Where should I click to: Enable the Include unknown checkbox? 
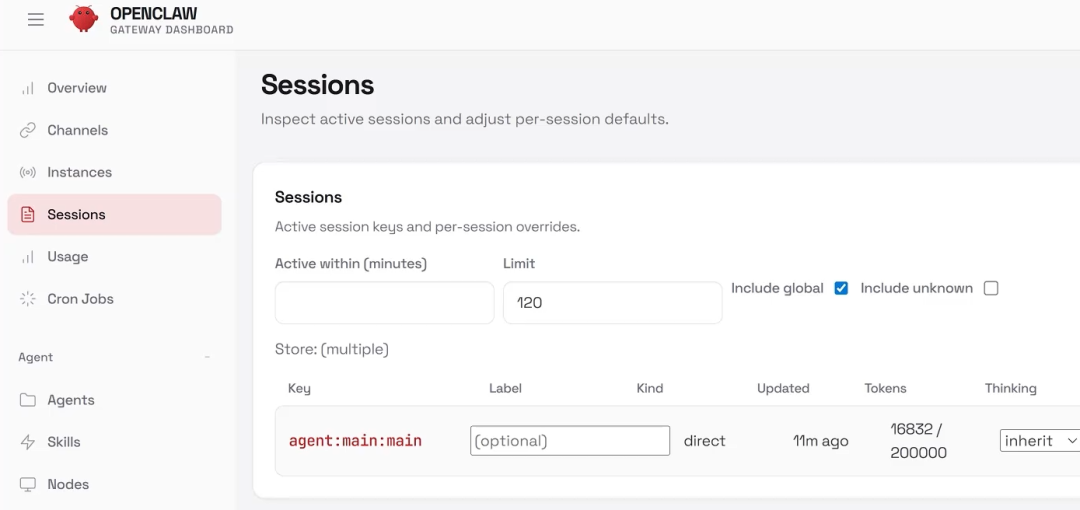991,288
